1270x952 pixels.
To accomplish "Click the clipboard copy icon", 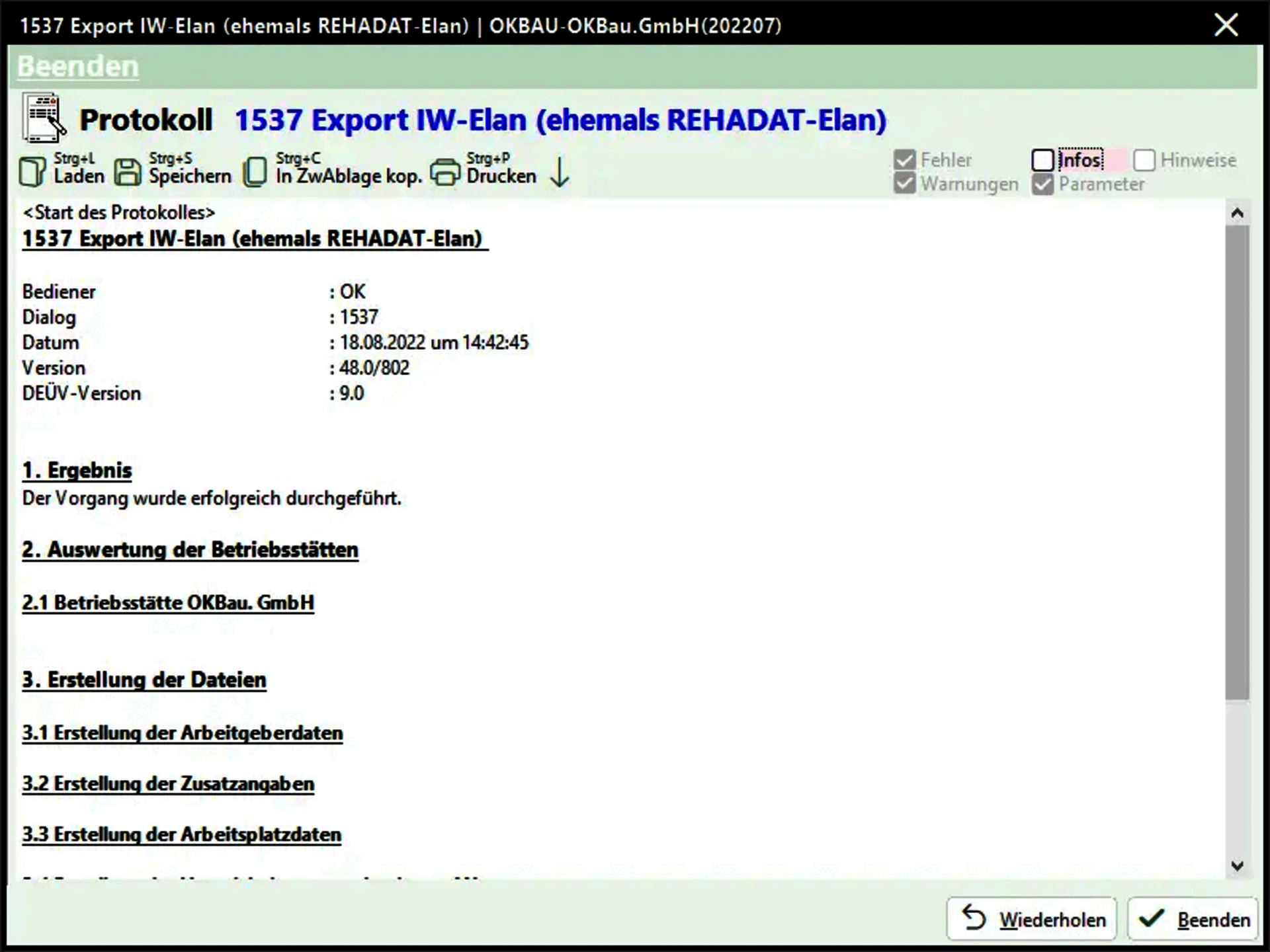I will 255,172.
